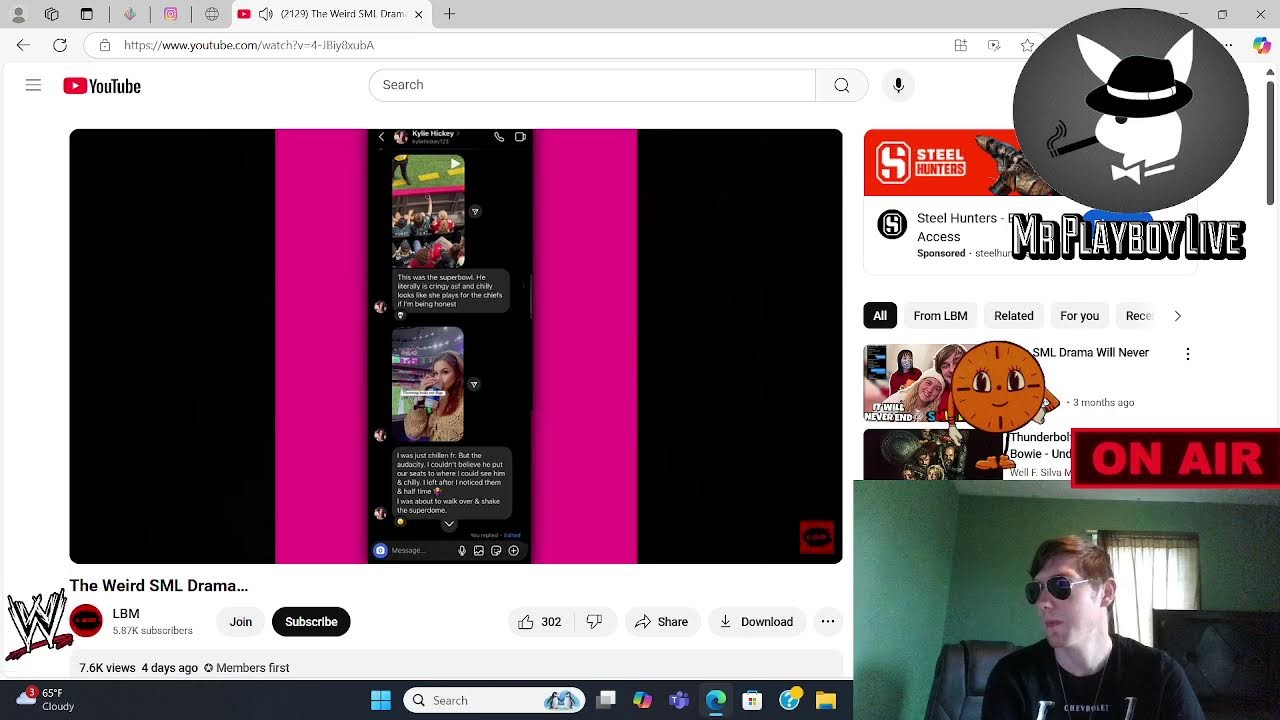
Task: Open the LBM channel avatar
Action: [x=86, y=621]
